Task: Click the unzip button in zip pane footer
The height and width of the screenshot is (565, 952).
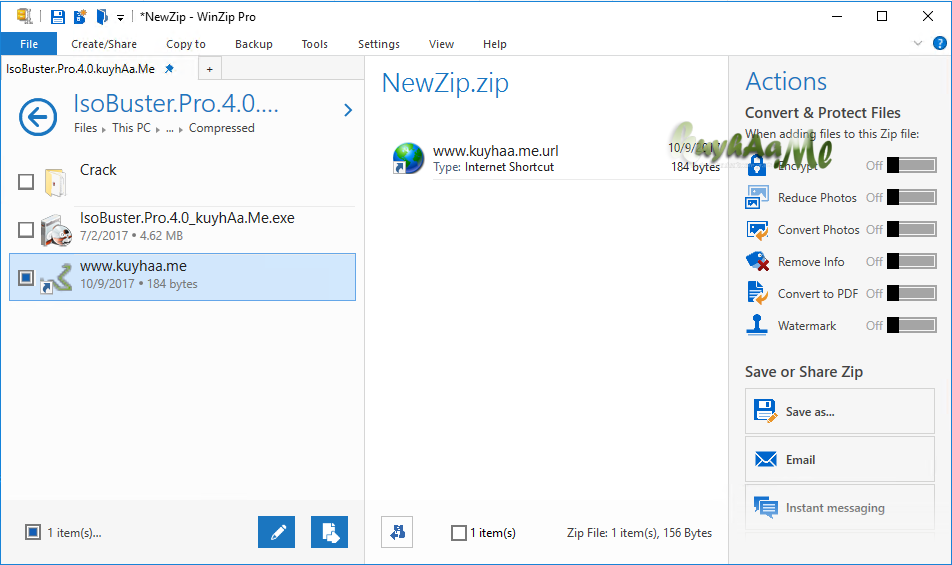Action: 397,532
